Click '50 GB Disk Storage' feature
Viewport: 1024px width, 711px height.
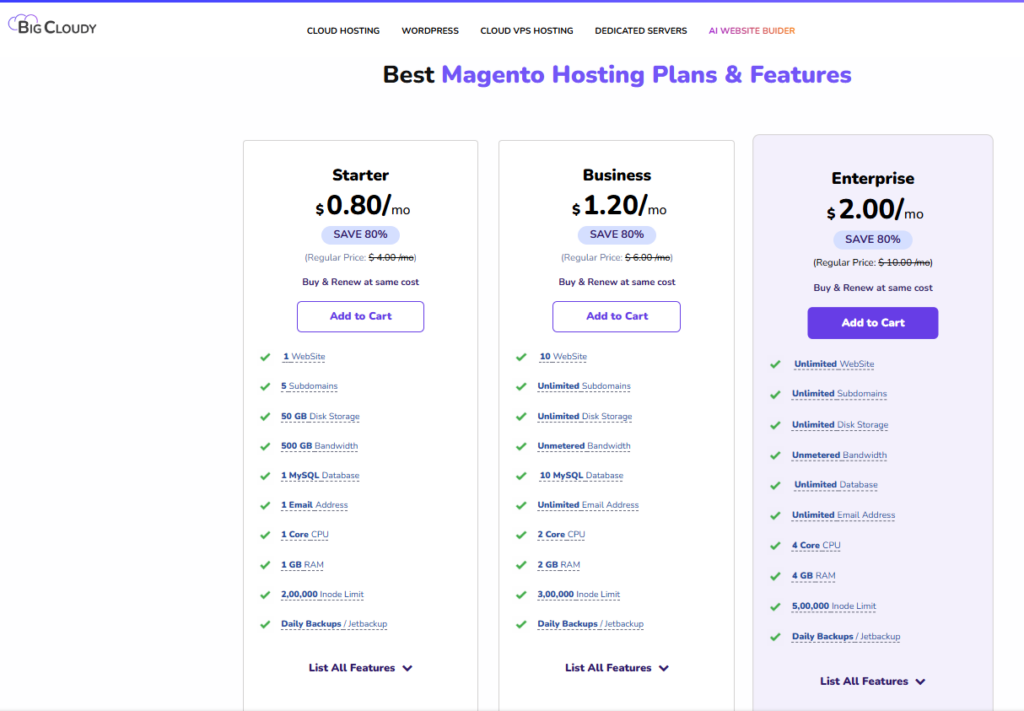(320, 416)
